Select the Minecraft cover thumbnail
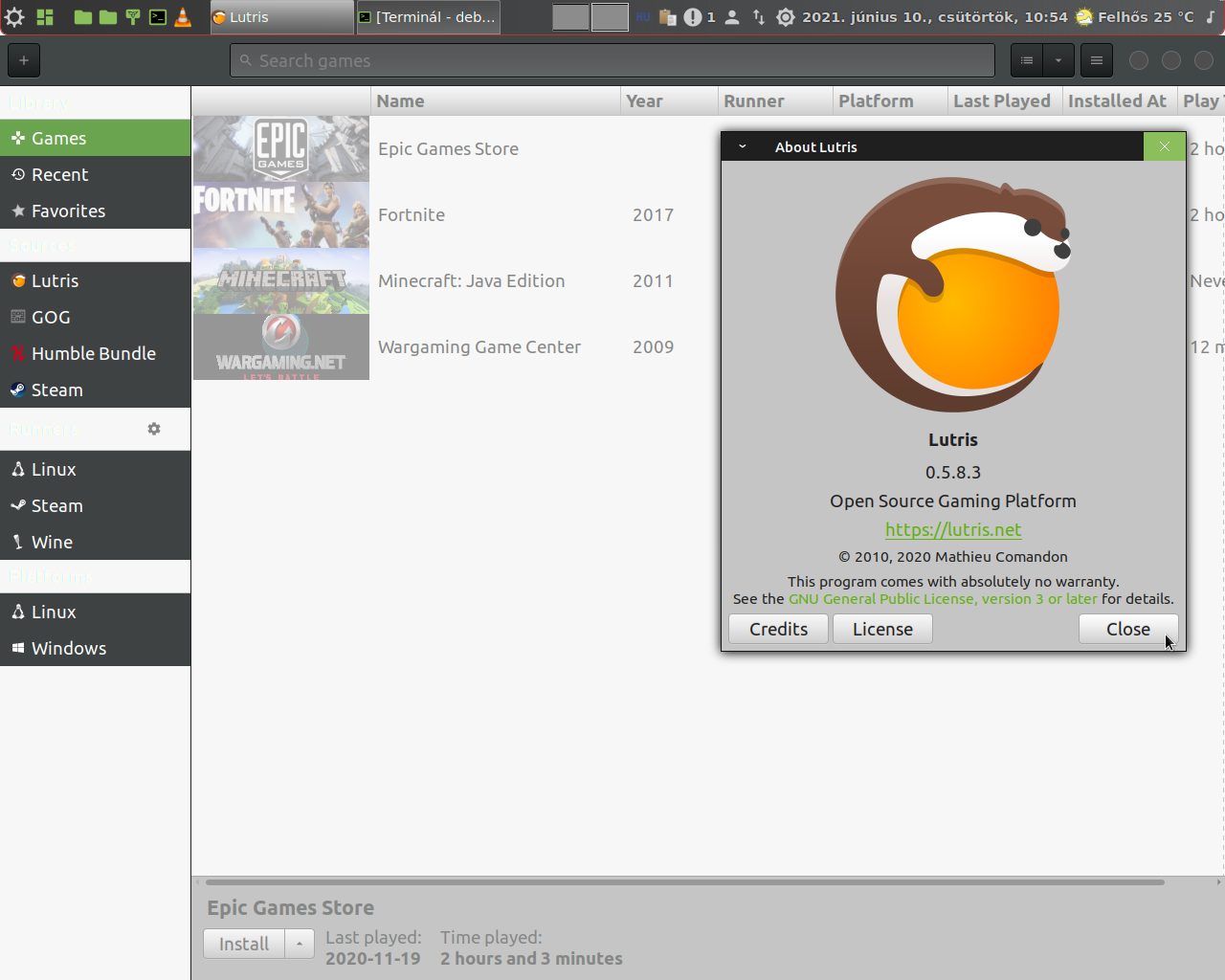 281,281
